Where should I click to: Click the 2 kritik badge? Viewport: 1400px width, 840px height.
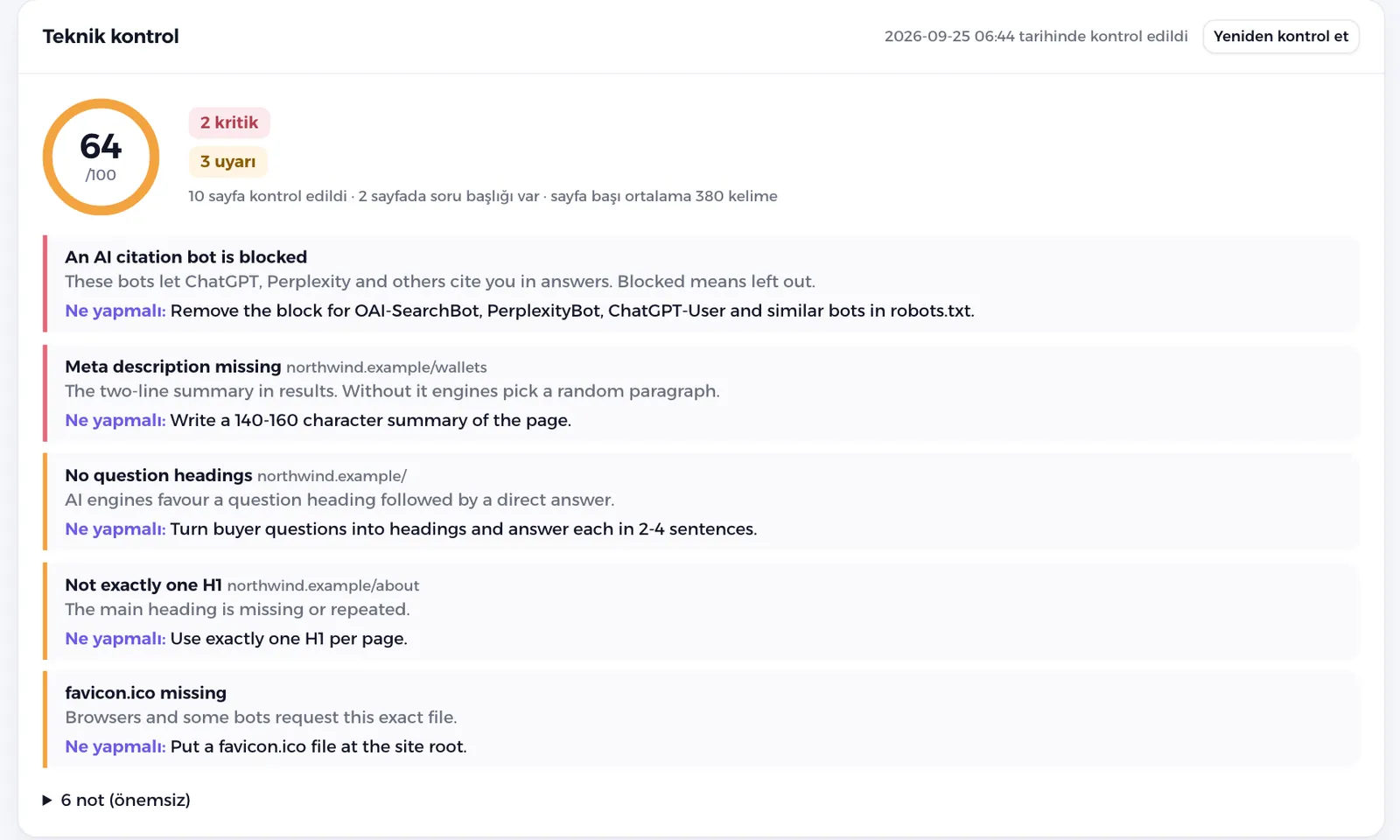(229, 122)
